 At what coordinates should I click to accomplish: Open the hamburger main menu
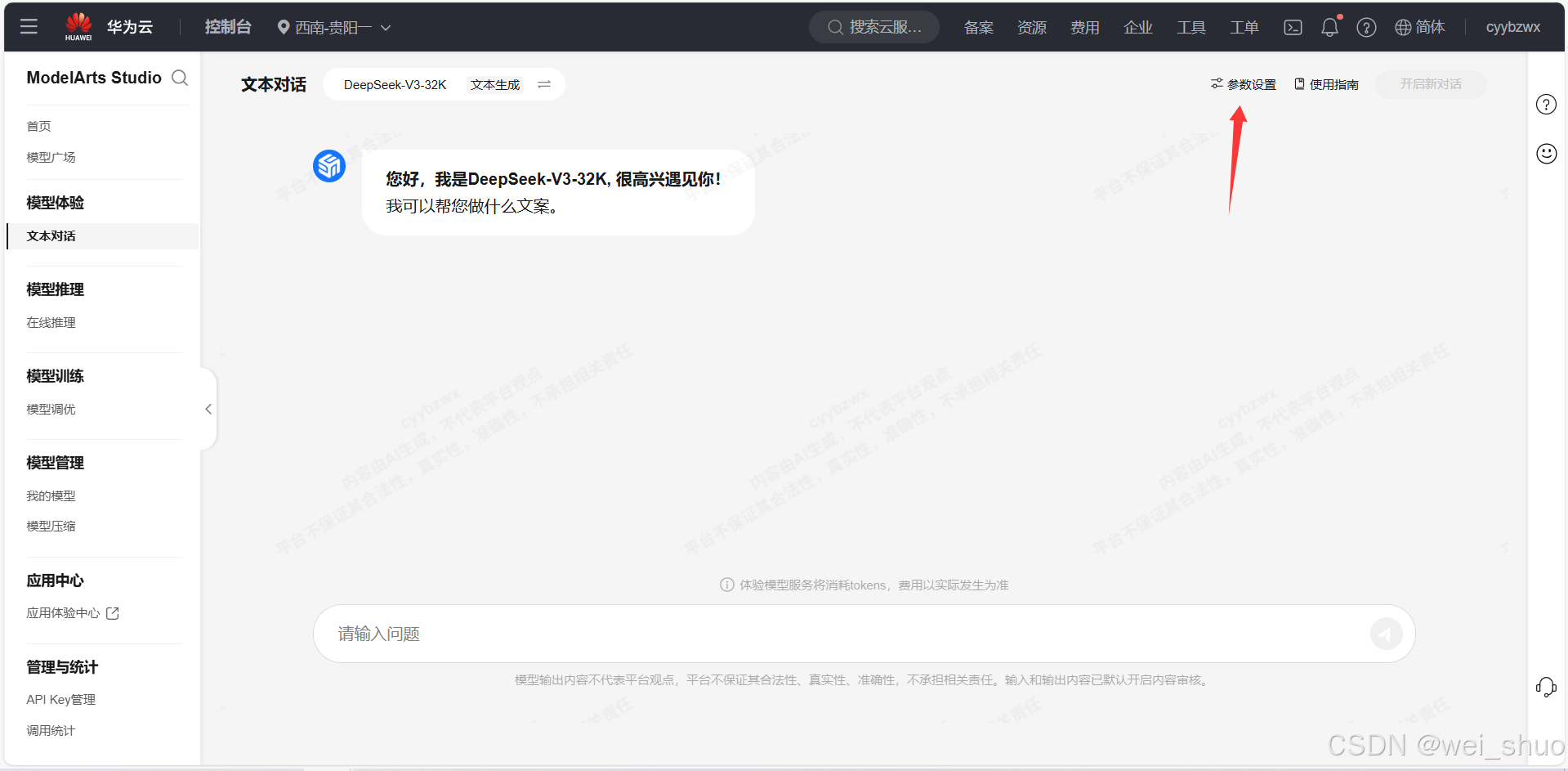29,27
